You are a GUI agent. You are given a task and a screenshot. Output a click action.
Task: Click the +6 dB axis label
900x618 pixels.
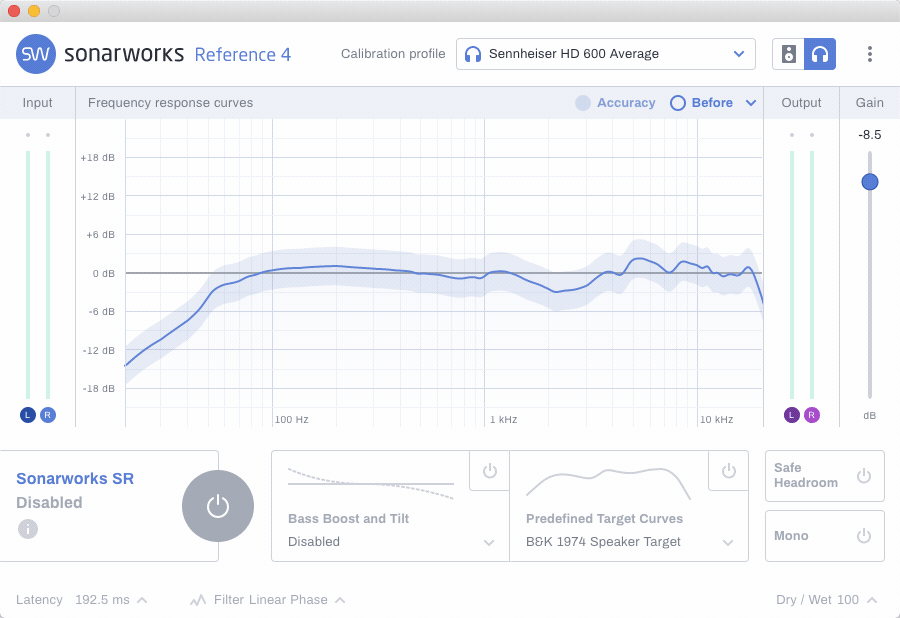pyautogui.click(x=100, y=235)
